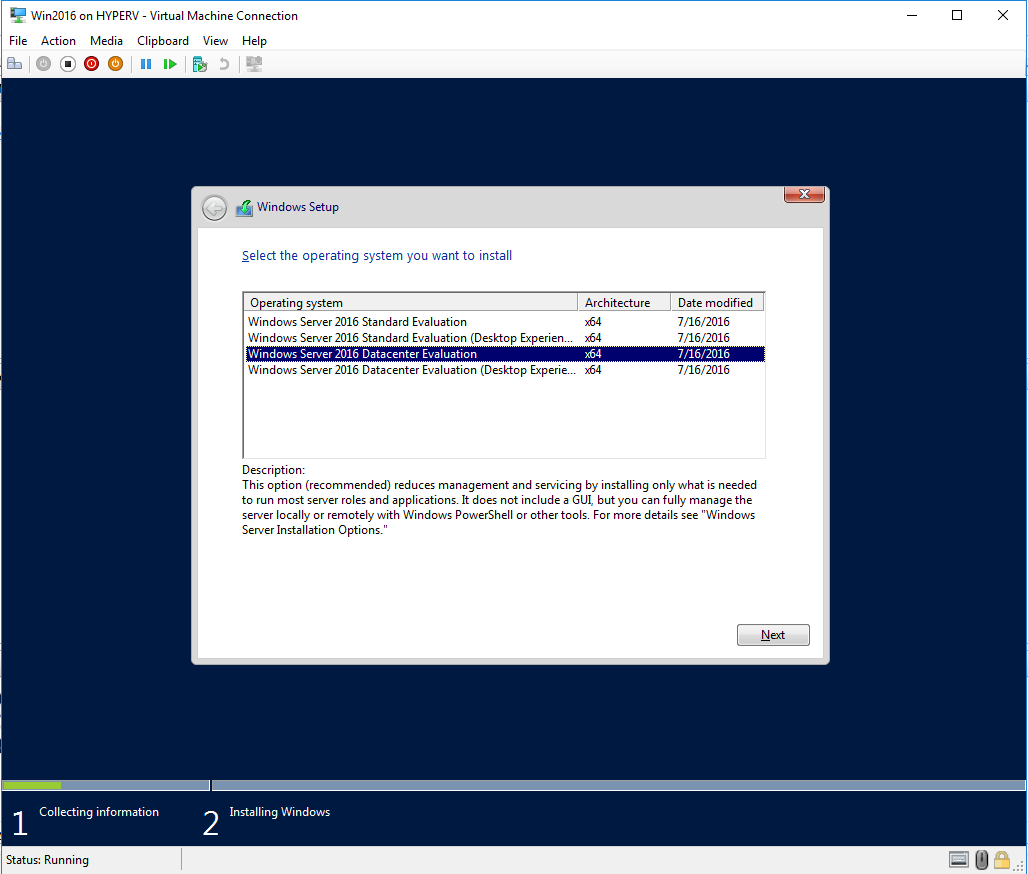Screen dimensions: 1028x874
Task: Click the Collecting information progress bar
Action: pos(106,785)
